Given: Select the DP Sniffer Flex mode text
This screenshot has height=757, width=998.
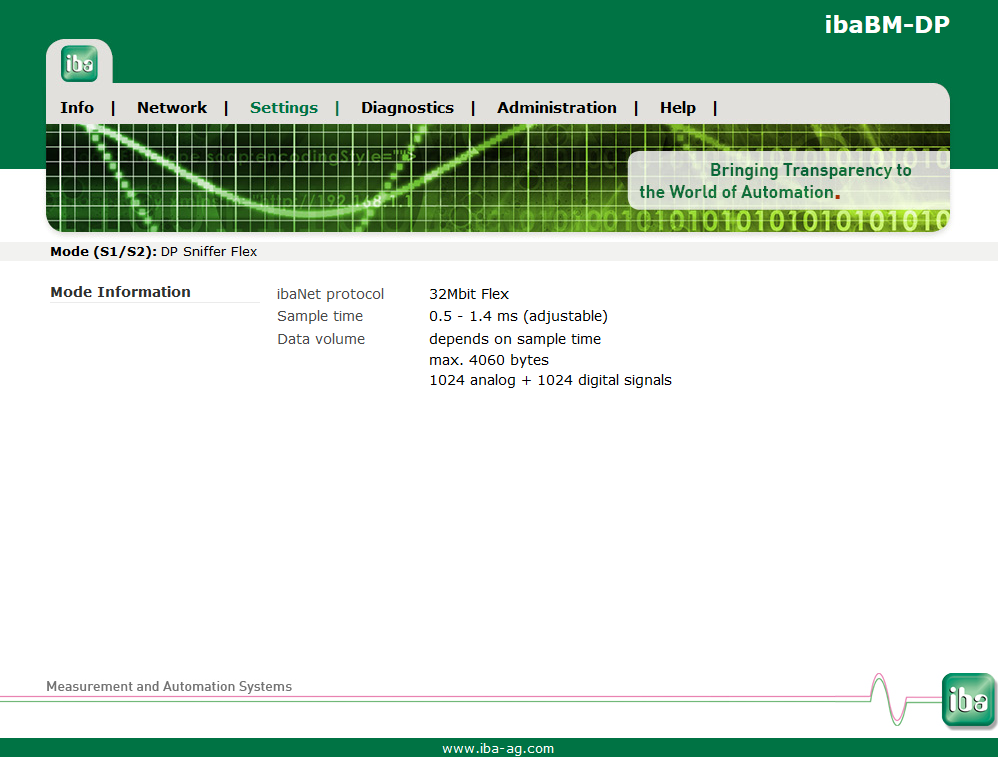Looking at the screenshot, I should (209, 252).
